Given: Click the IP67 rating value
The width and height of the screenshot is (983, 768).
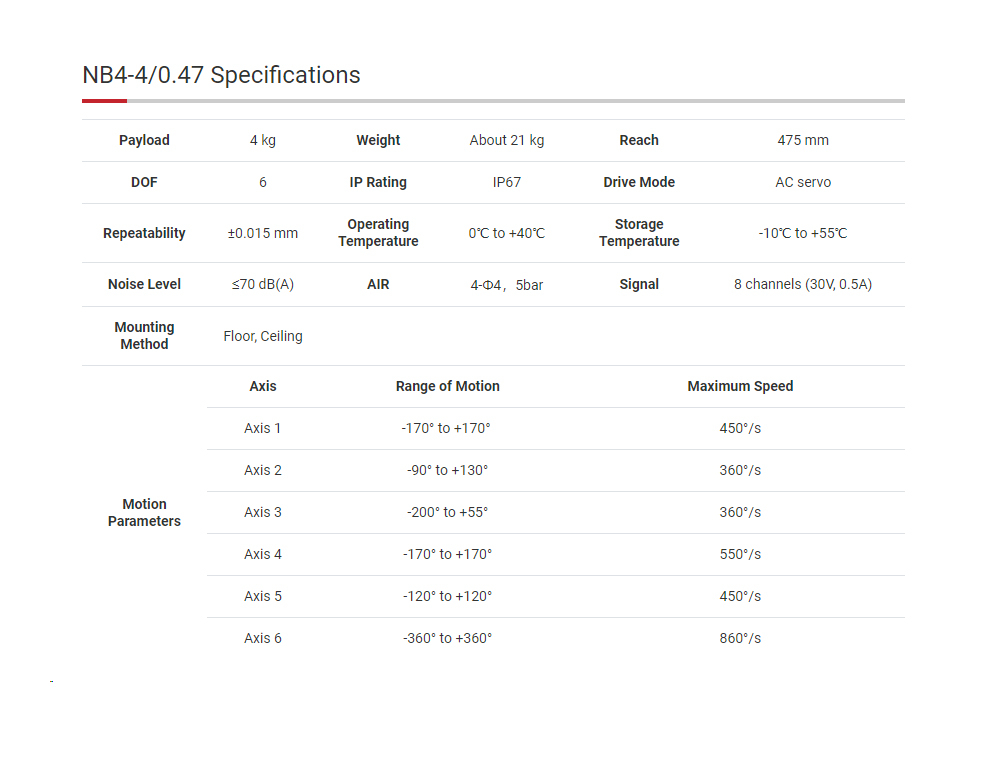Looking at the screenshot, I should [507, 182].
